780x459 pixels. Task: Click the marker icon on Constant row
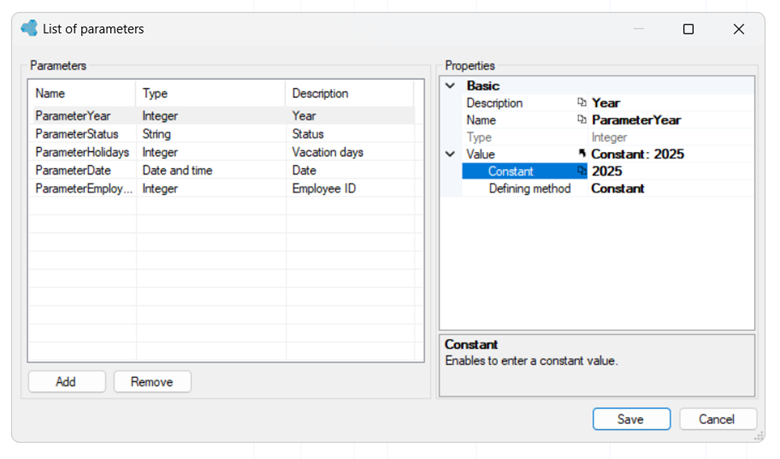click(582, 171)
